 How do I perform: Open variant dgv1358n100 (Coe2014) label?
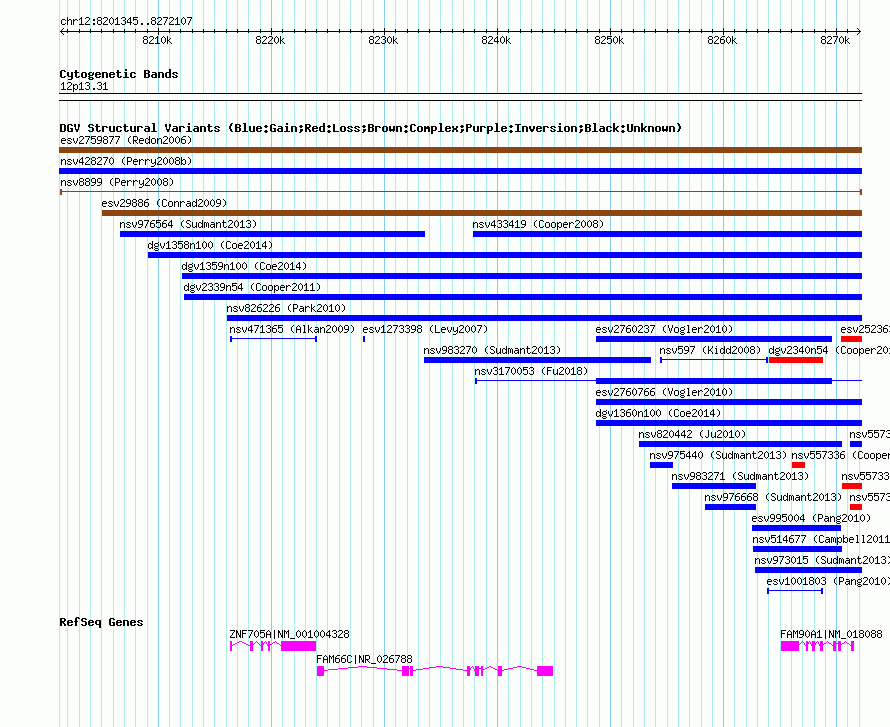[210, 245]
